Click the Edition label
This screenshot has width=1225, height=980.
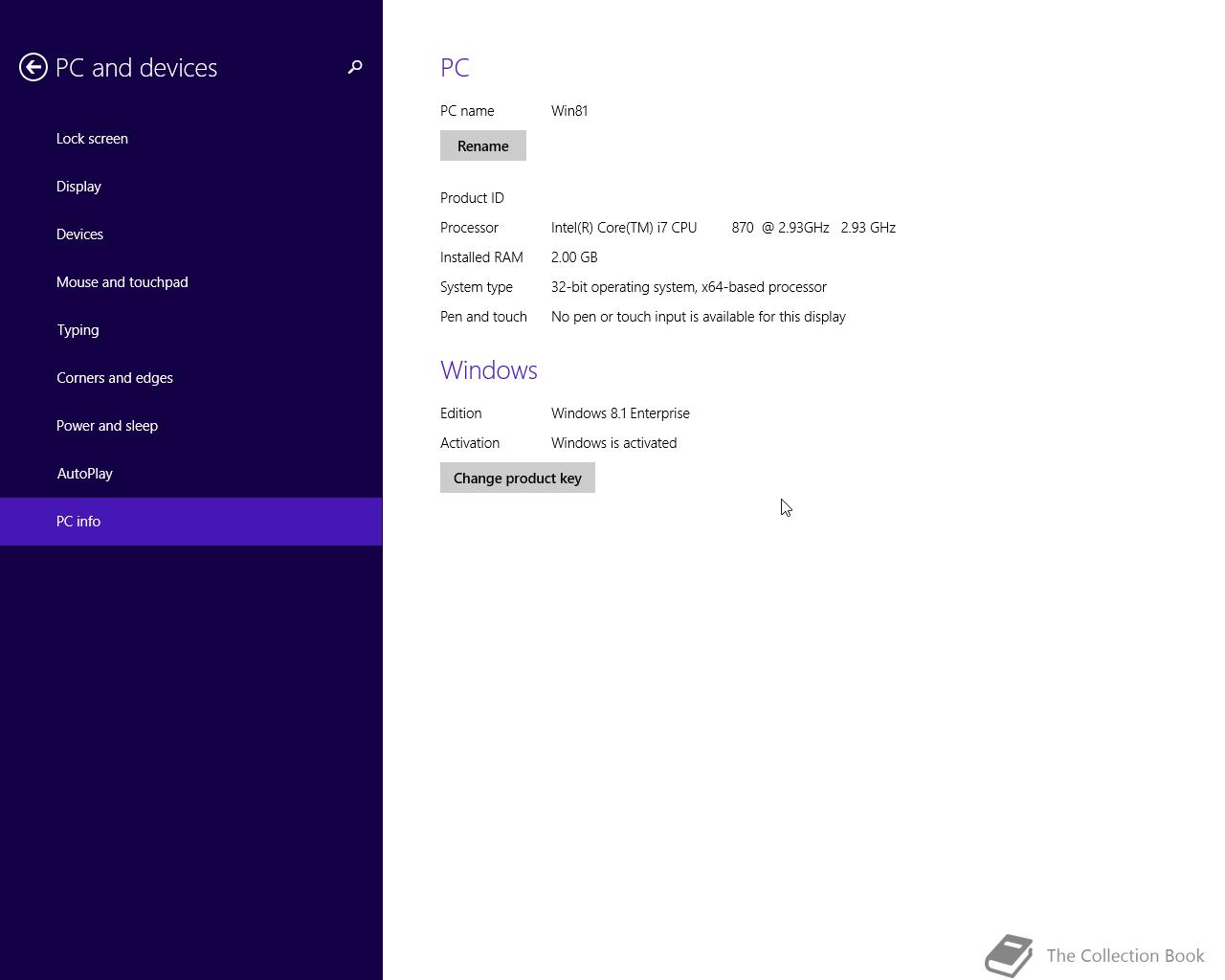pyautogui.click(x=460, y=413)
